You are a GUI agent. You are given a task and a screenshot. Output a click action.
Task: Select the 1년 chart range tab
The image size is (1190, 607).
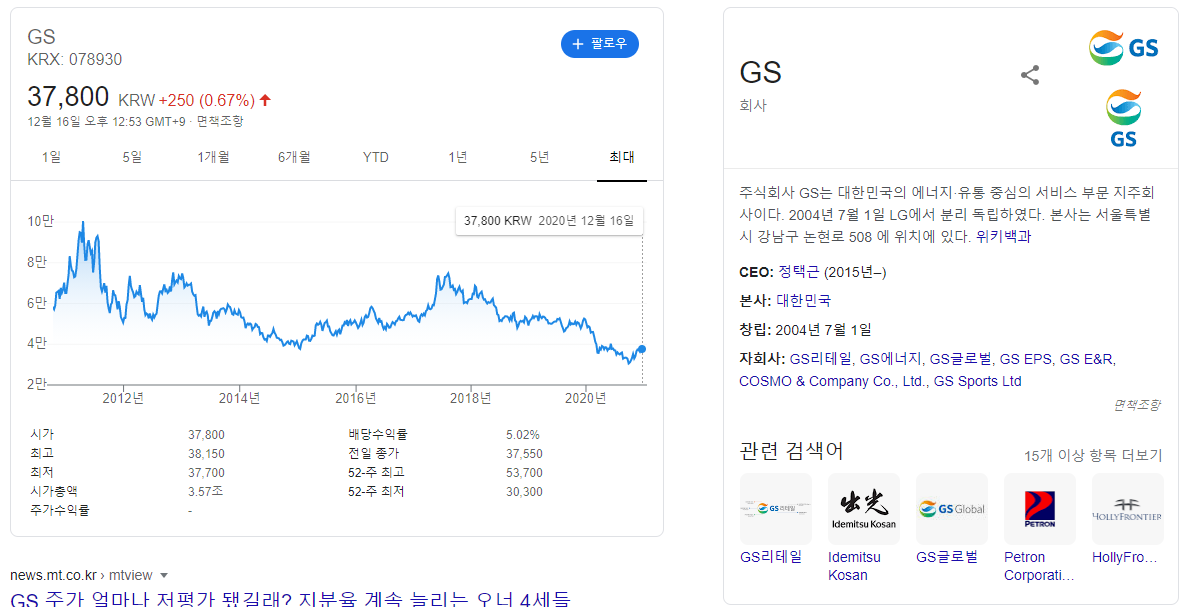coord(458,157)
